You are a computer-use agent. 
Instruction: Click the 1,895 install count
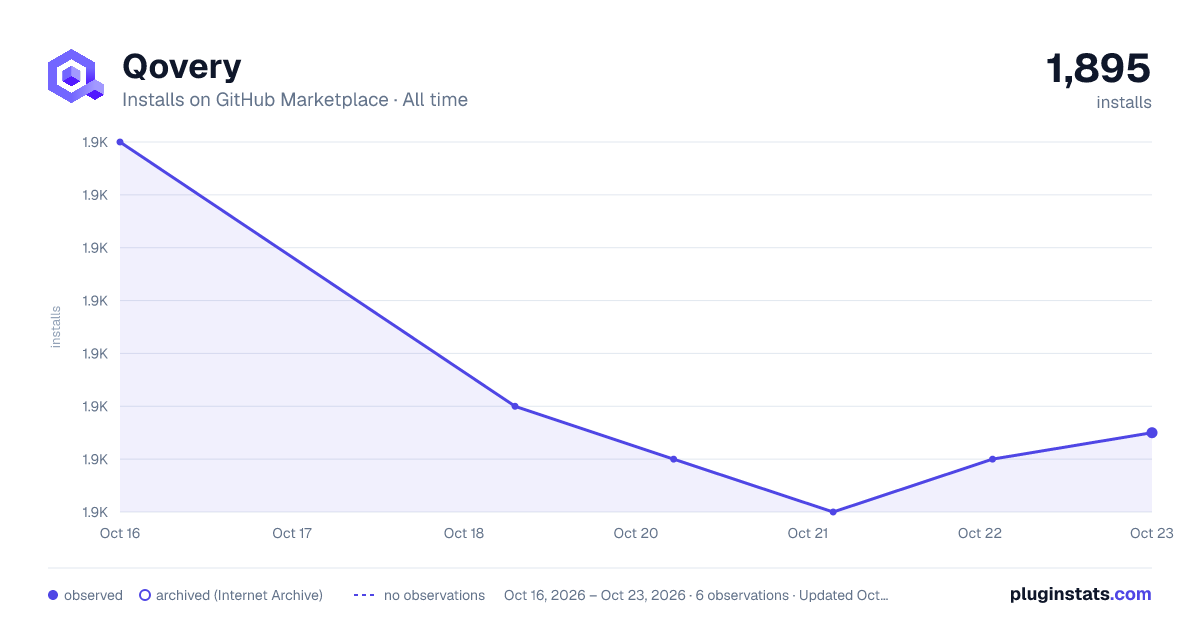(x=1098, y=68)
